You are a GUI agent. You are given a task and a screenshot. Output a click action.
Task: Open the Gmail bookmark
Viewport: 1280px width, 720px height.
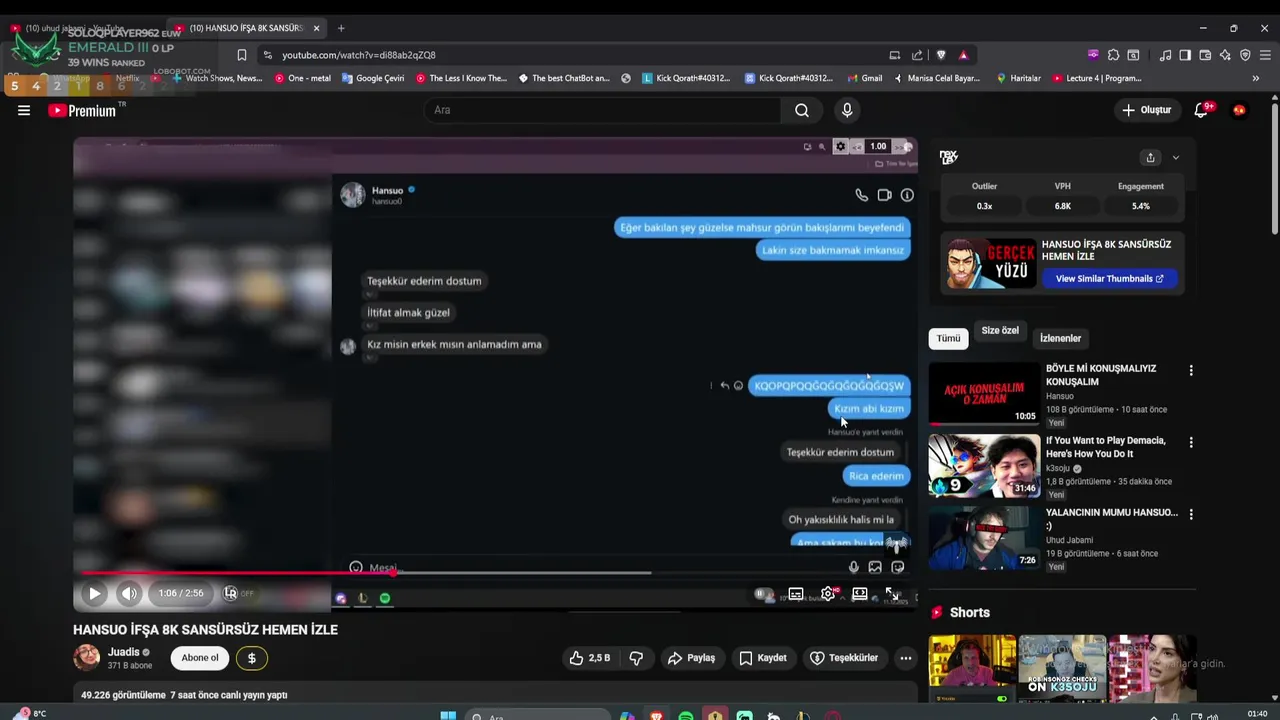865,78
